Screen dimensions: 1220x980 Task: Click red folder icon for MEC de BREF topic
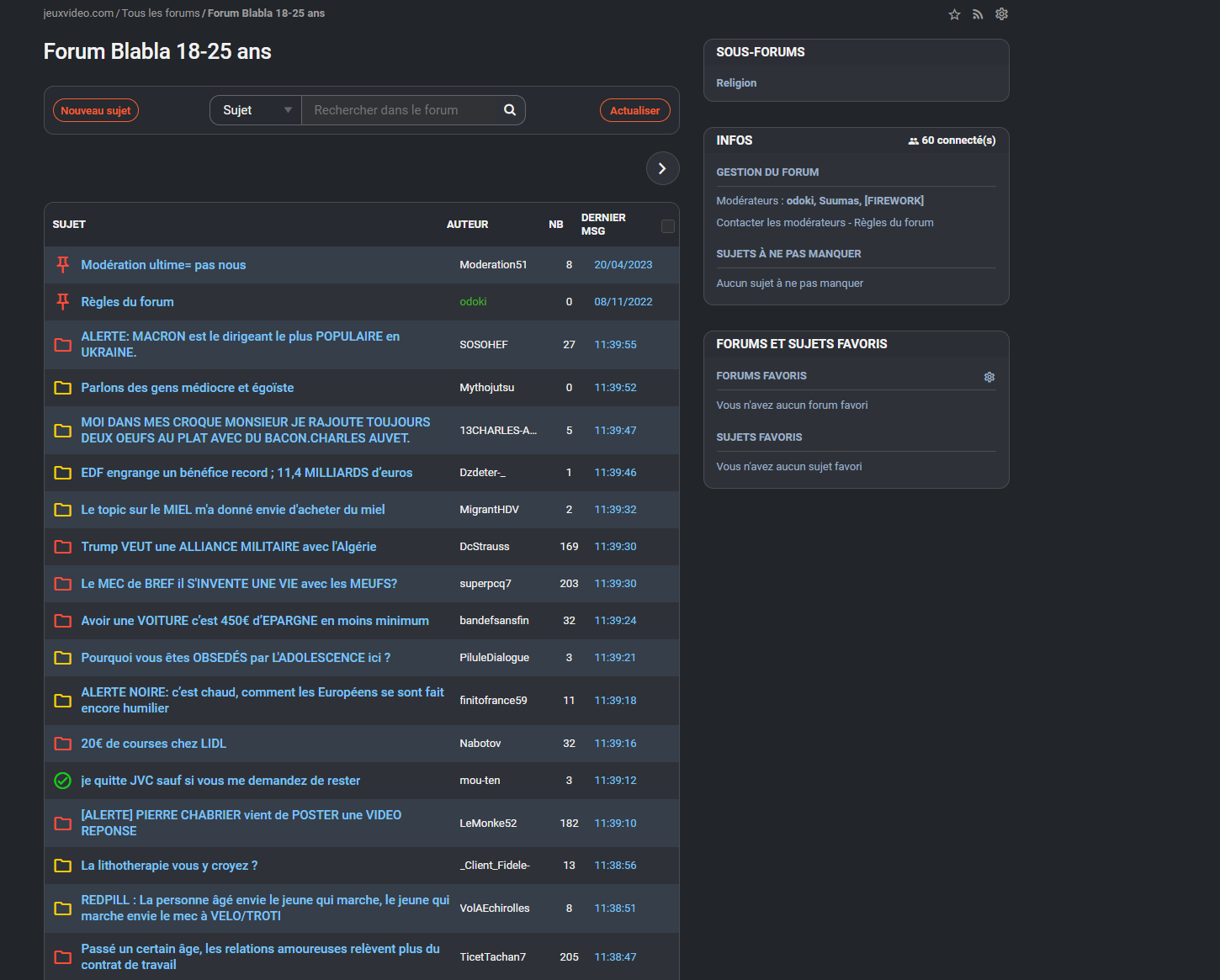click(62, 584)
